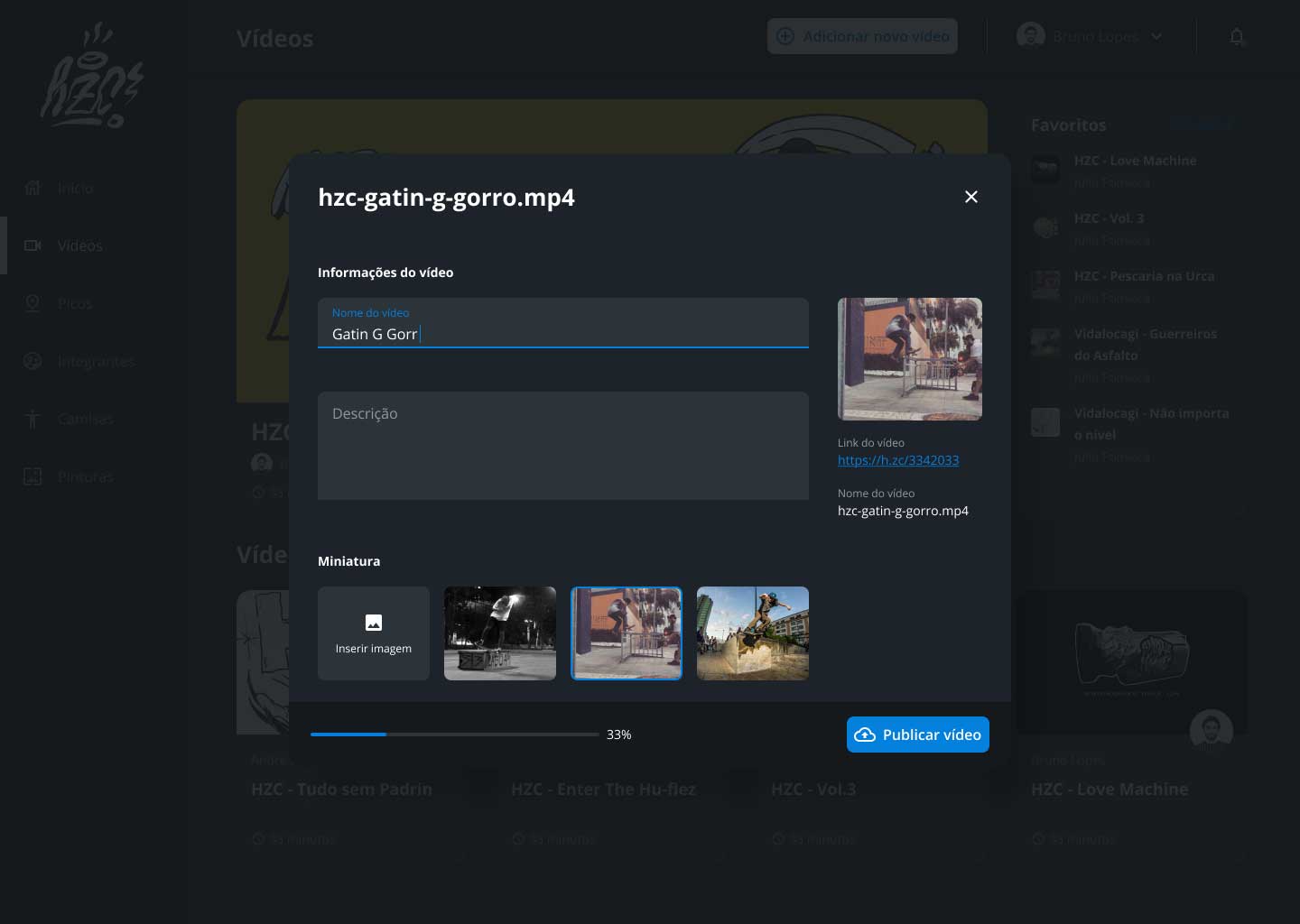Select the blue sky skater thumbnail
Screen dimensions: 1300x924
(x=753, y=633)
